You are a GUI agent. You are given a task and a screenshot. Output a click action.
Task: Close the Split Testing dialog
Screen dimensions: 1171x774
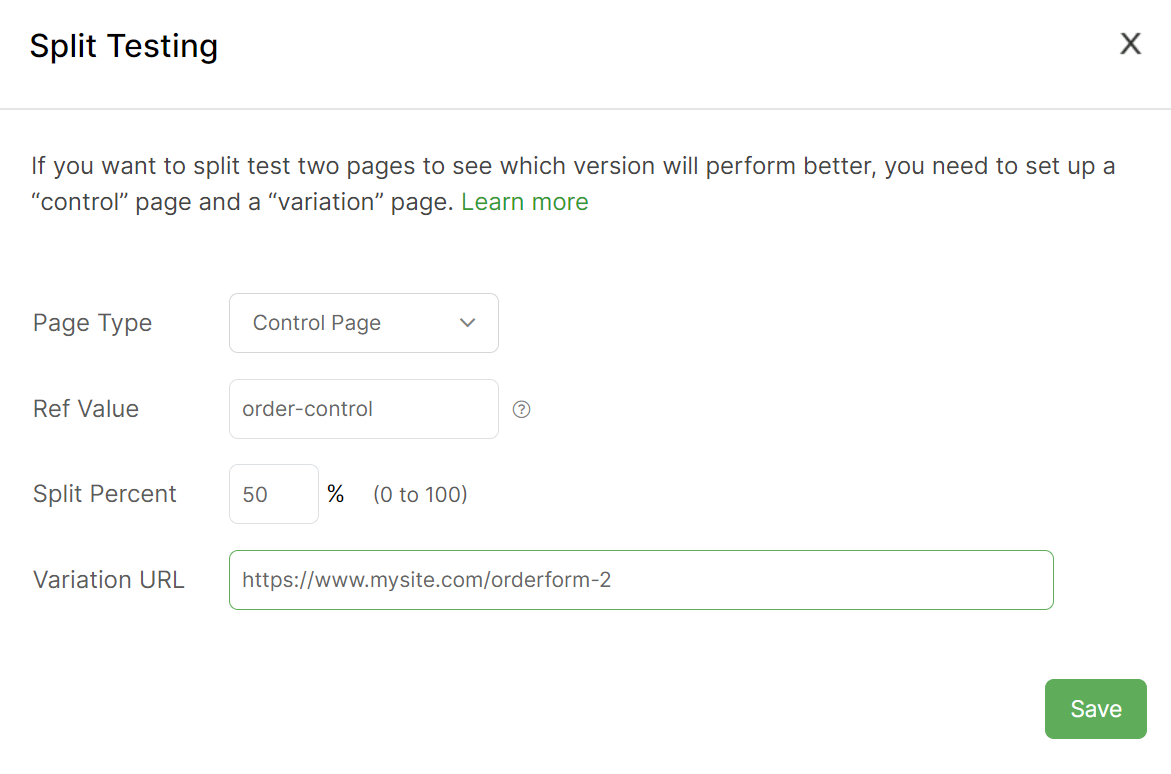pos(1130,44)
